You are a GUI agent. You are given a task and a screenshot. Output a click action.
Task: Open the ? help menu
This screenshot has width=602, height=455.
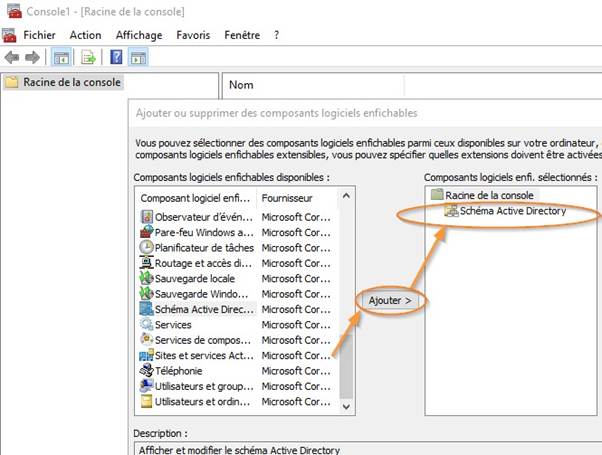tap(276, 35)
